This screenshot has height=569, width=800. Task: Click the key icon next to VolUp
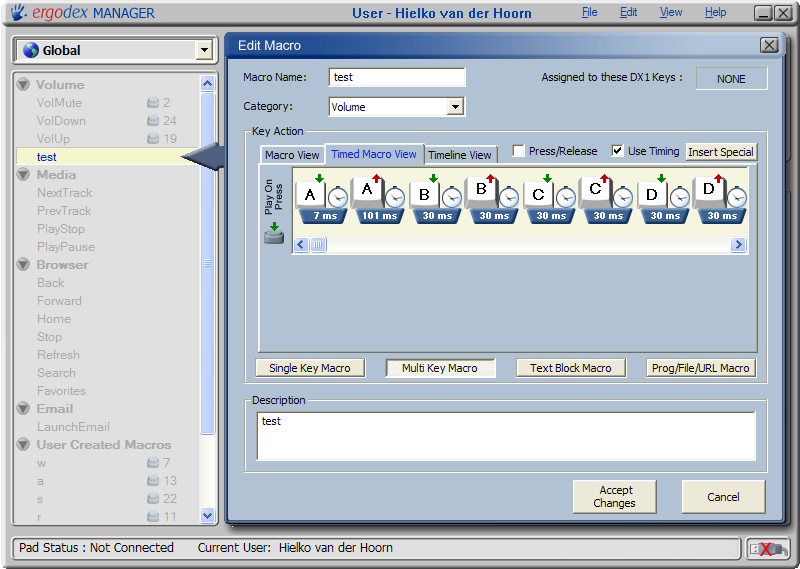153,139
